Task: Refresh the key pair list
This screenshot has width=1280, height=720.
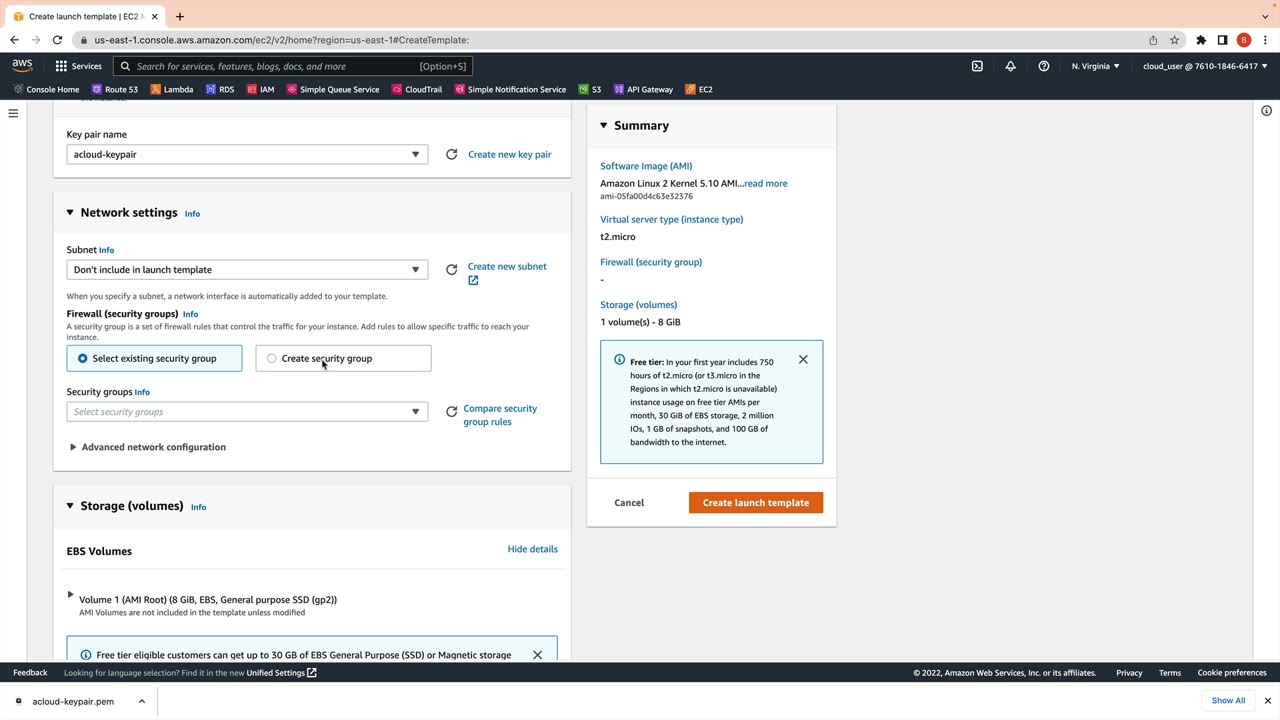Action: (451, 154)
